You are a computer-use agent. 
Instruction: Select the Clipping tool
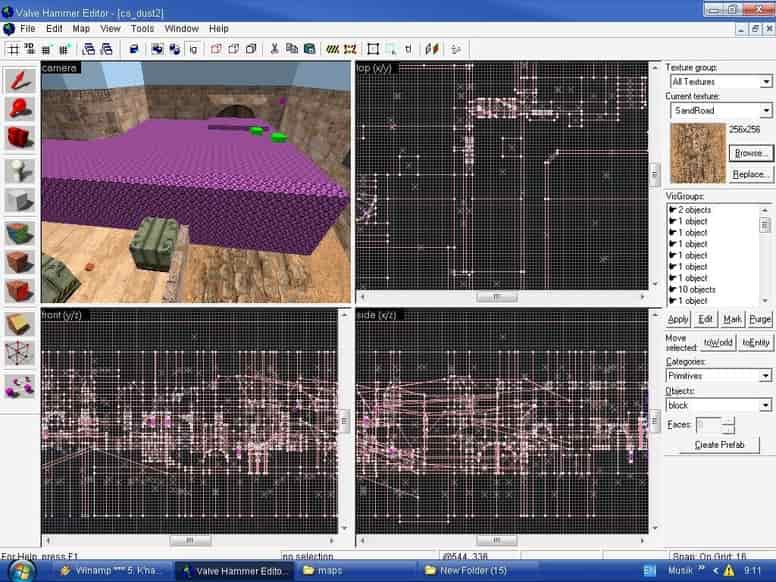pos(20,324)
